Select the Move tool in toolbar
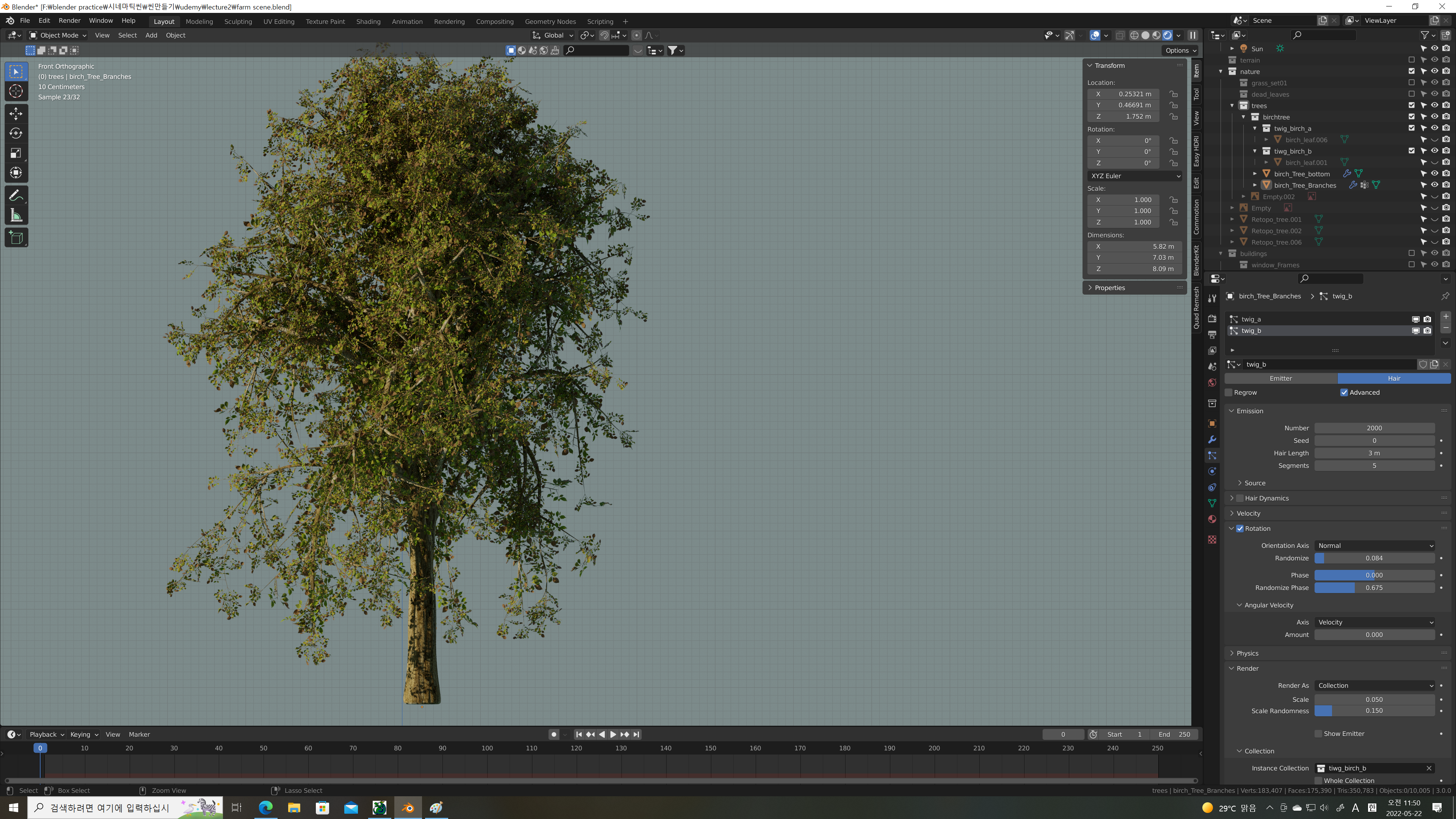Viewport: 1456px width, 819px height. (16, 114)
